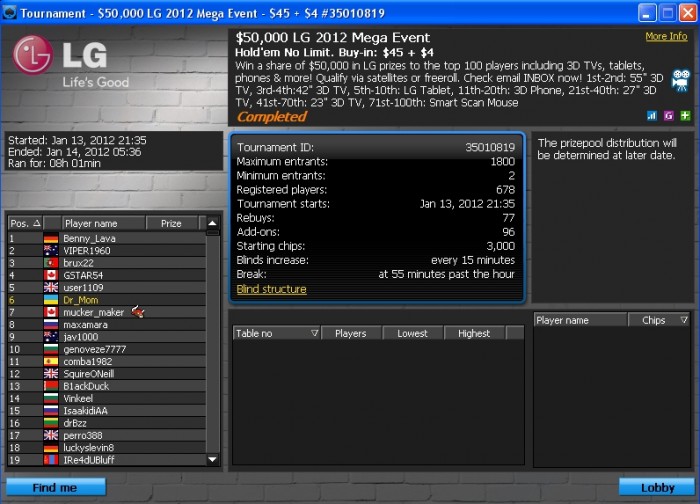Viewport: 700px width, 504px height.
Task: Select player drBzz
Action: 107,423
